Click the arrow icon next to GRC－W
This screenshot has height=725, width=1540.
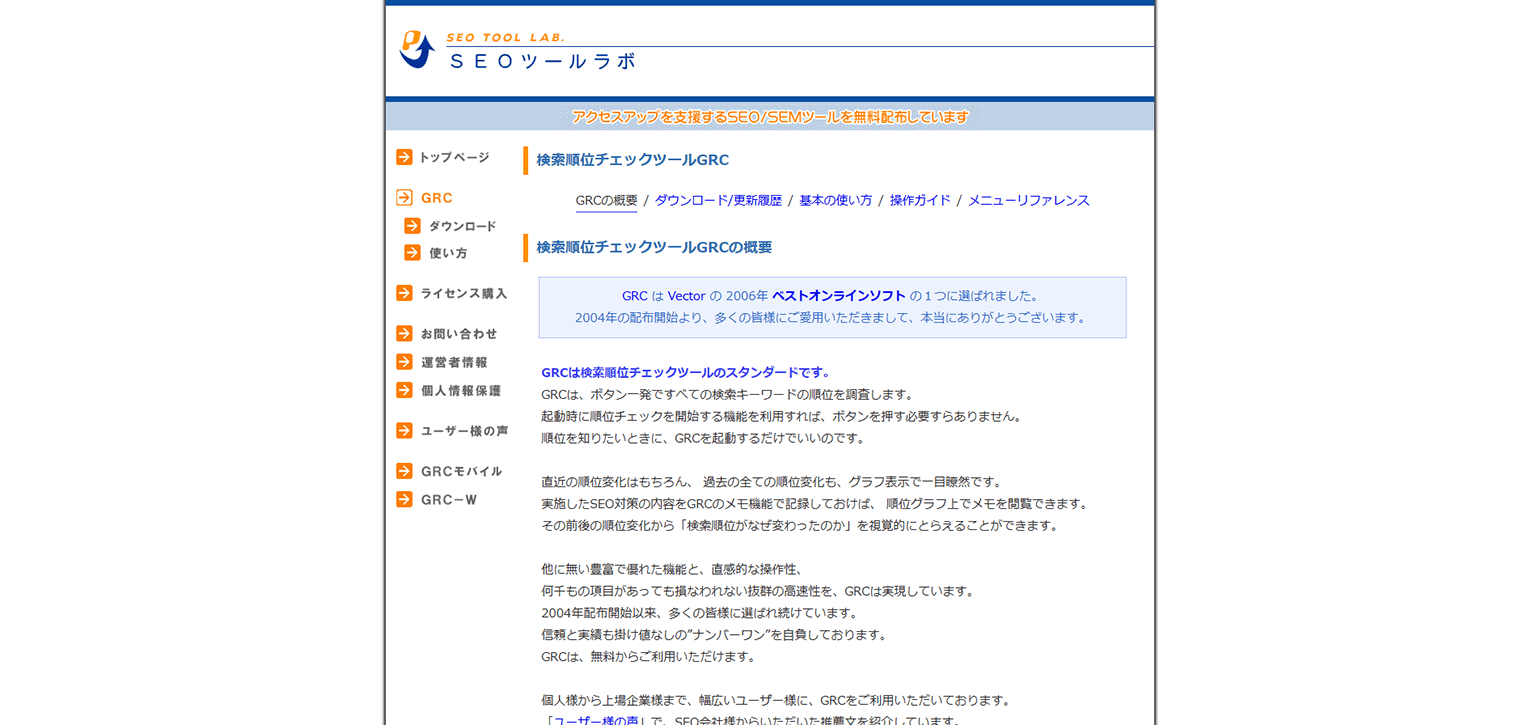404,499
